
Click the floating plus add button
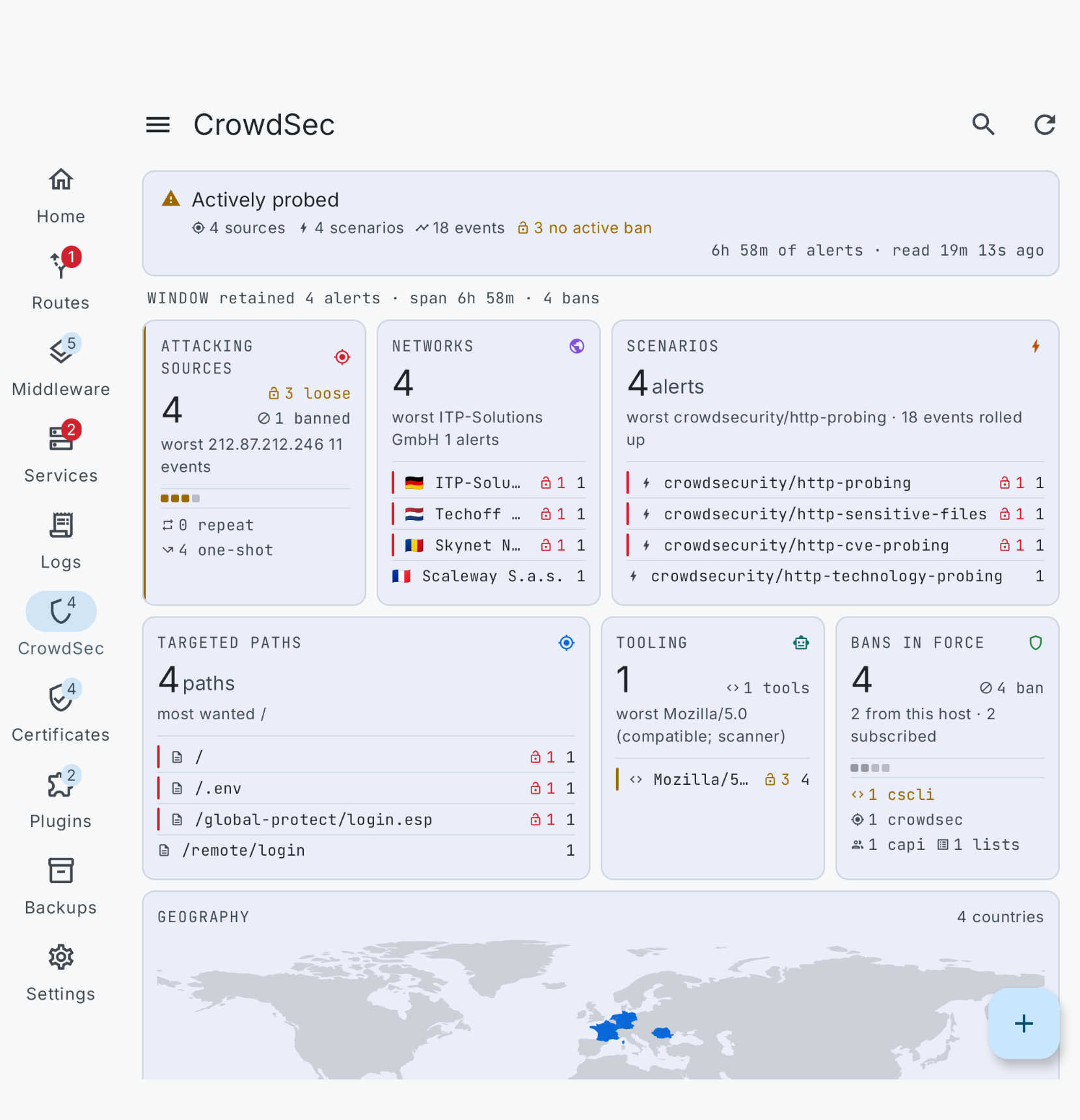[x=1023, y=1024]
